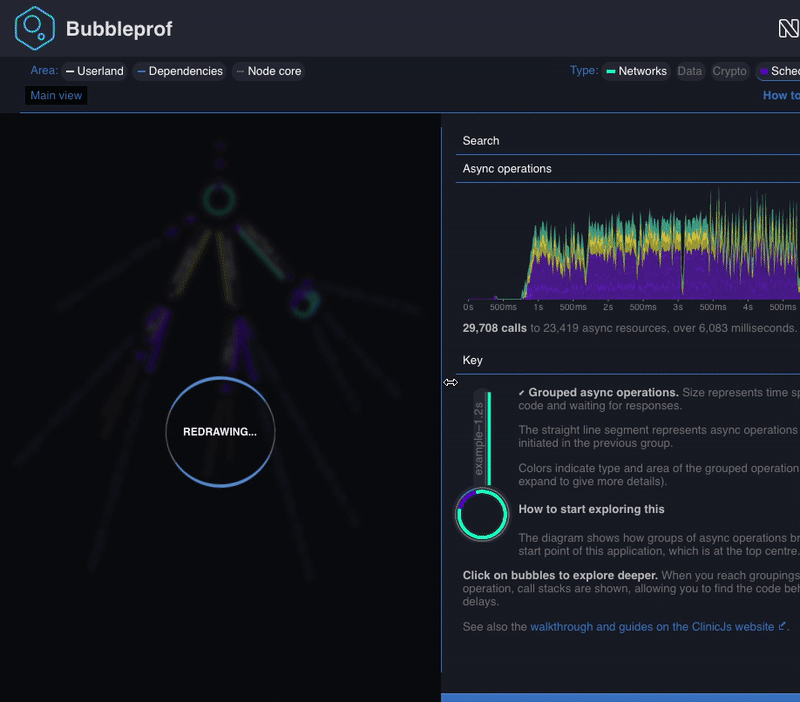The width and height of the screenshot is (800, 702).
Task: Click the Bubbleprof title text
Action: tap(119, 29)
